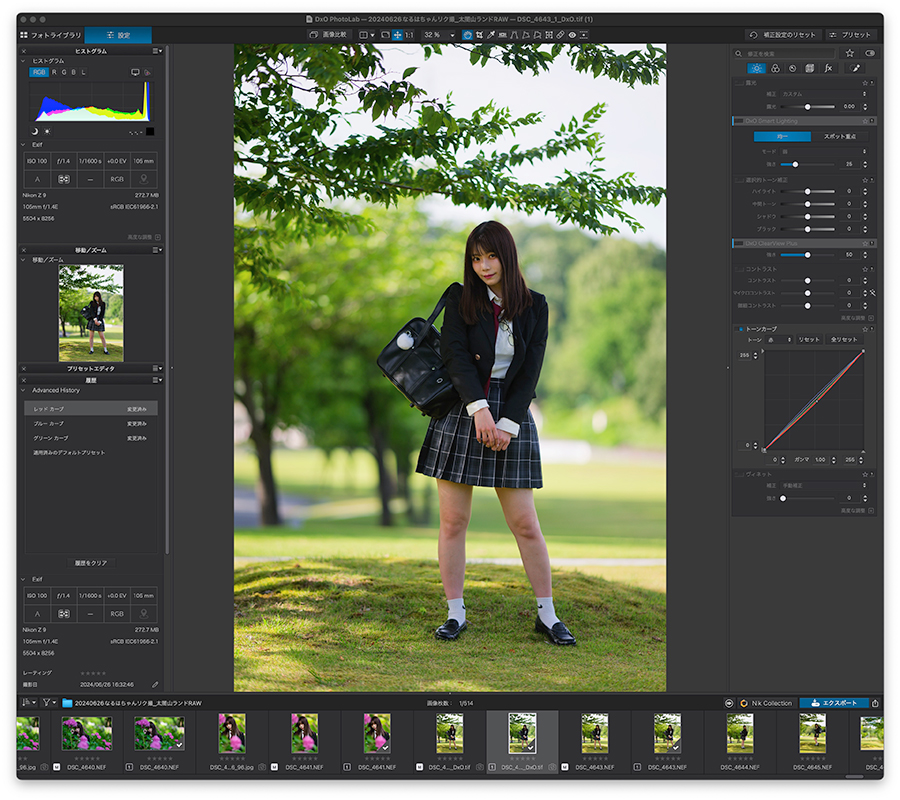Switch to the フォトライブラリ tab

click(51, 35)
